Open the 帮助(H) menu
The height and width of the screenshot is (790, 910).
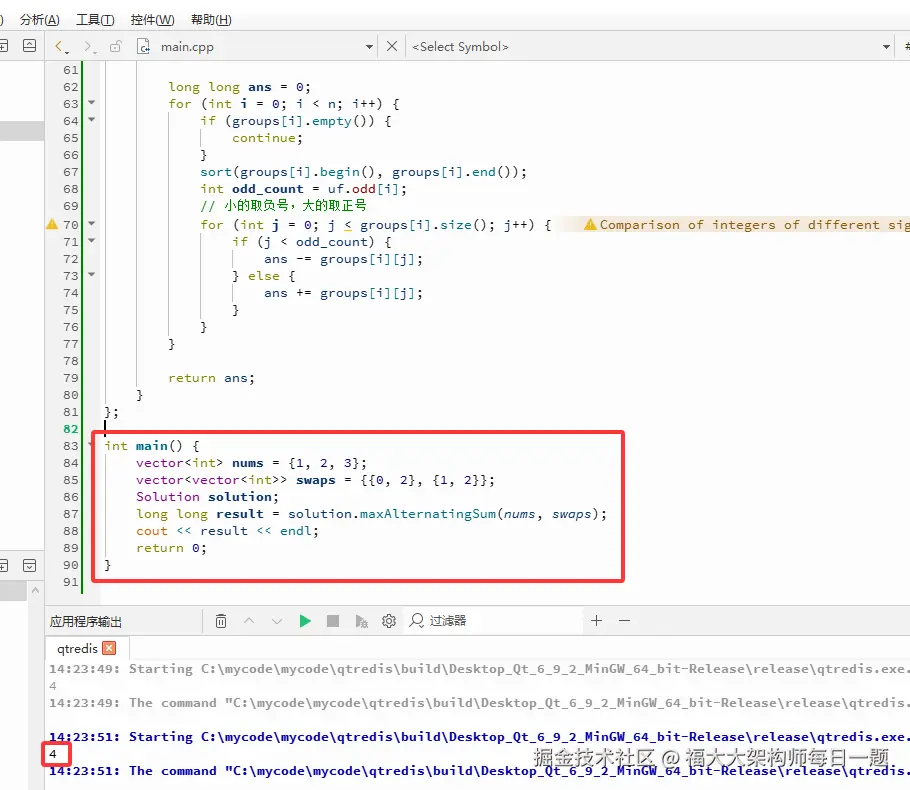211,20
